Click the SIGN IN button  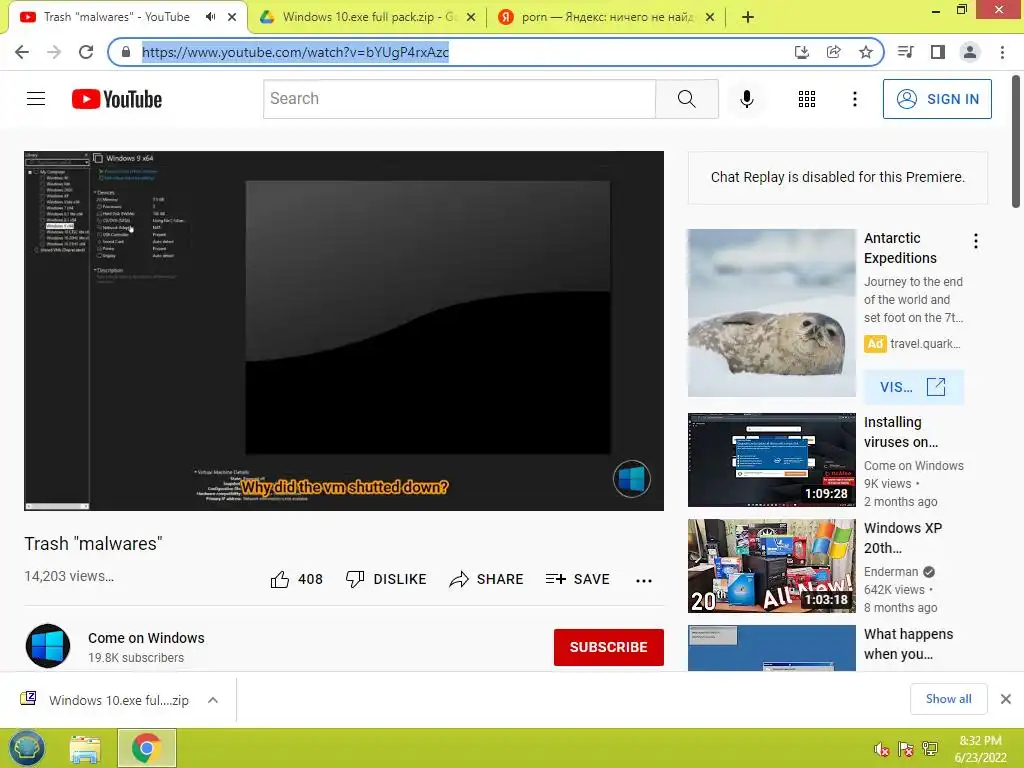click(x=937, y=99)
